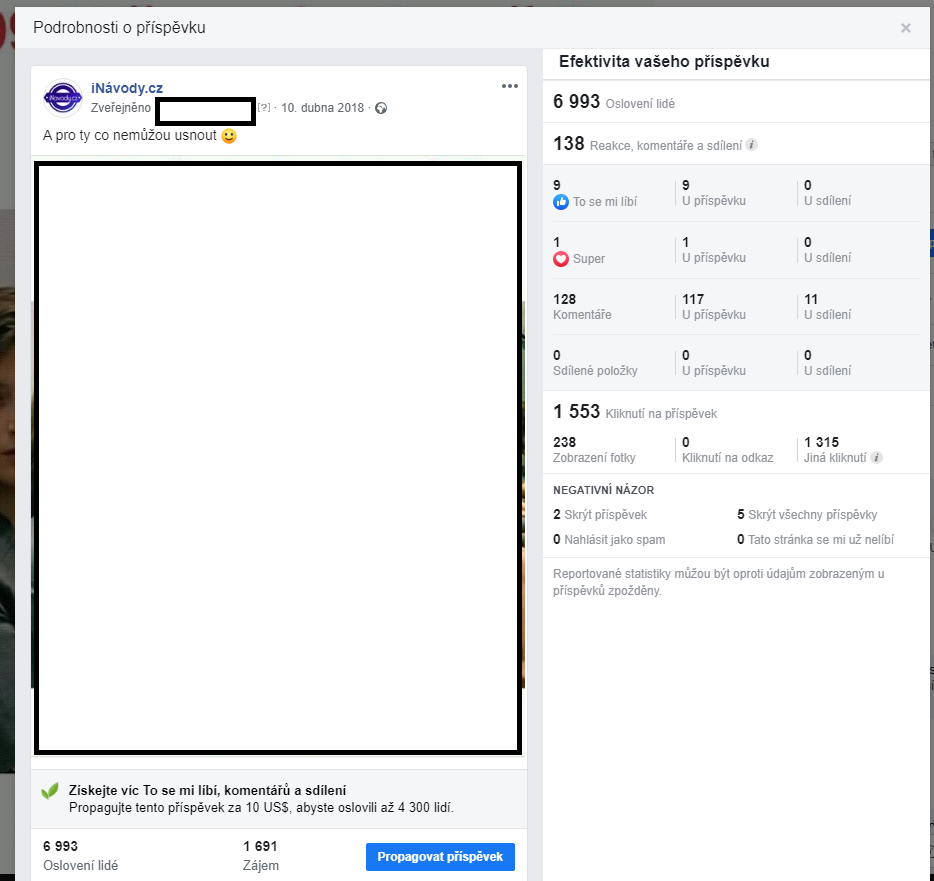
Task: Click the Propagujte tento příspěvek za 10 US$ line
Action: pos(261,808)
